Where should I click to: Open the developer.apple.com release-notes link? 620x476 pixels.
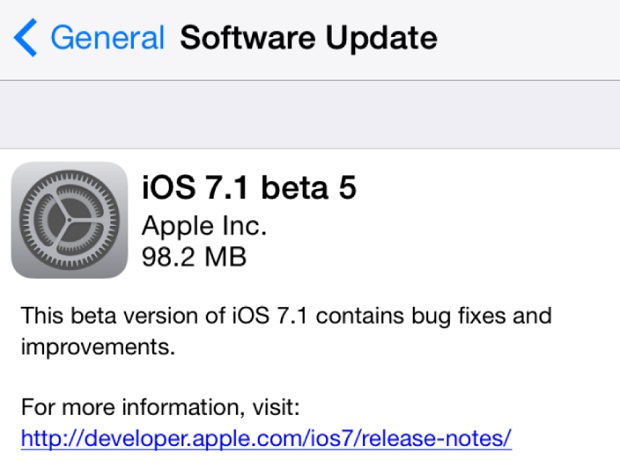266,438
